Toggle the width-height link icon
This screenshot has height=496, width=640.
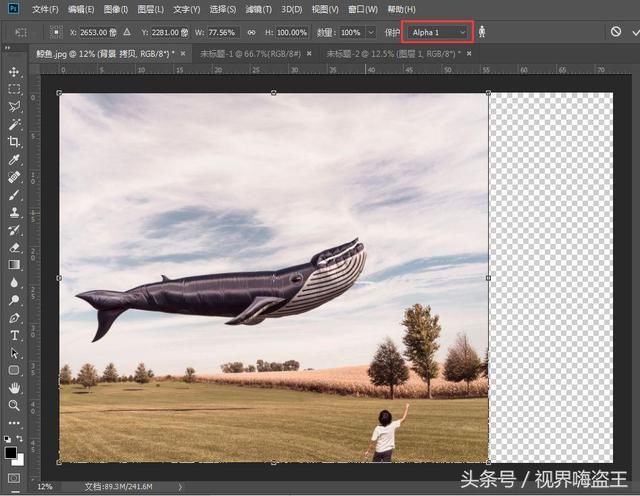[x=252, y=32]
